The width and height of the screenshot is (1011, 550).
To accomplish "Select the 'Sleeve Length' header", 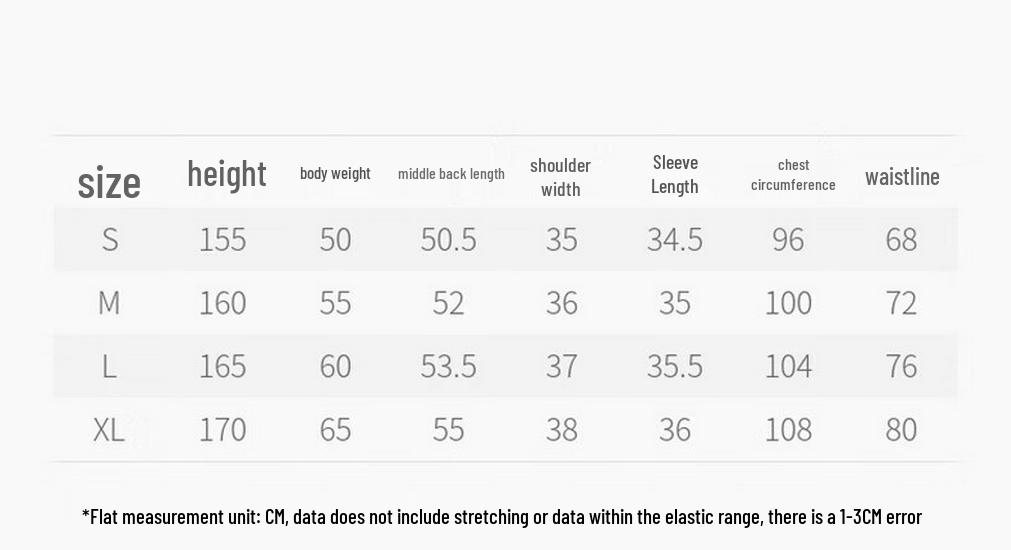I will pyautogui.click(x=674, y=174).
